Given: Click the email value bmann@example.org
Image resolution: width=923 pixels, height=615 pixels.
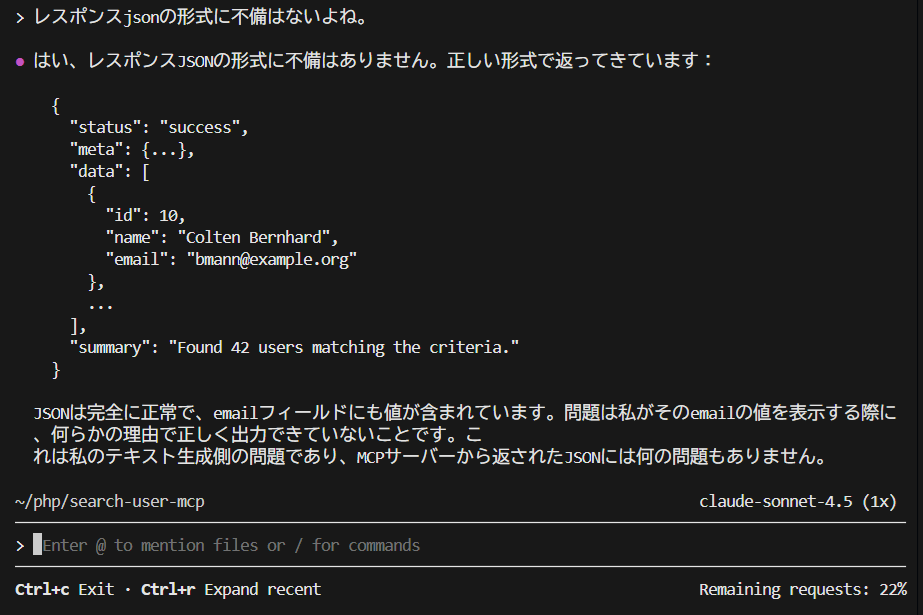Looking at the screenshot, I should click(272, 260).
